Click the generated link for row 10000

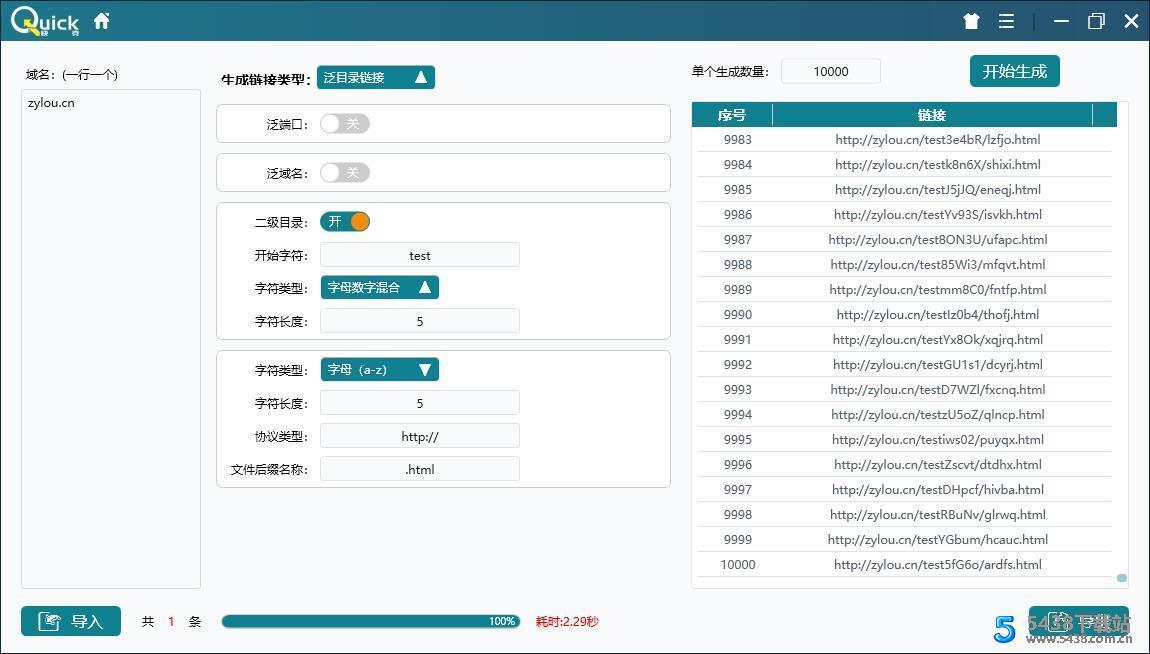pos(933,564)
